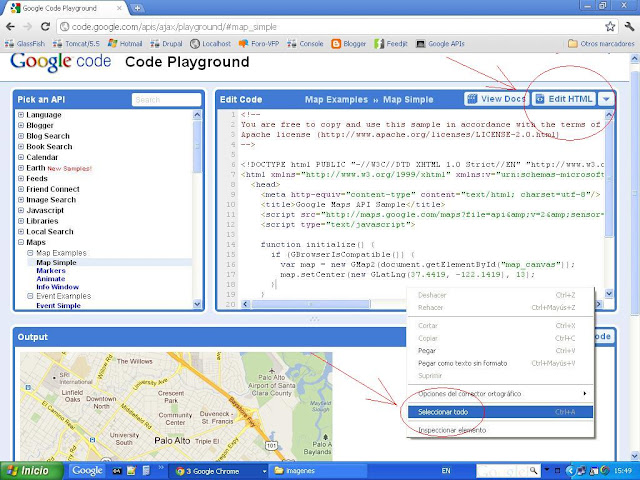Open the Hotmail bookmark

click(125, 44)
